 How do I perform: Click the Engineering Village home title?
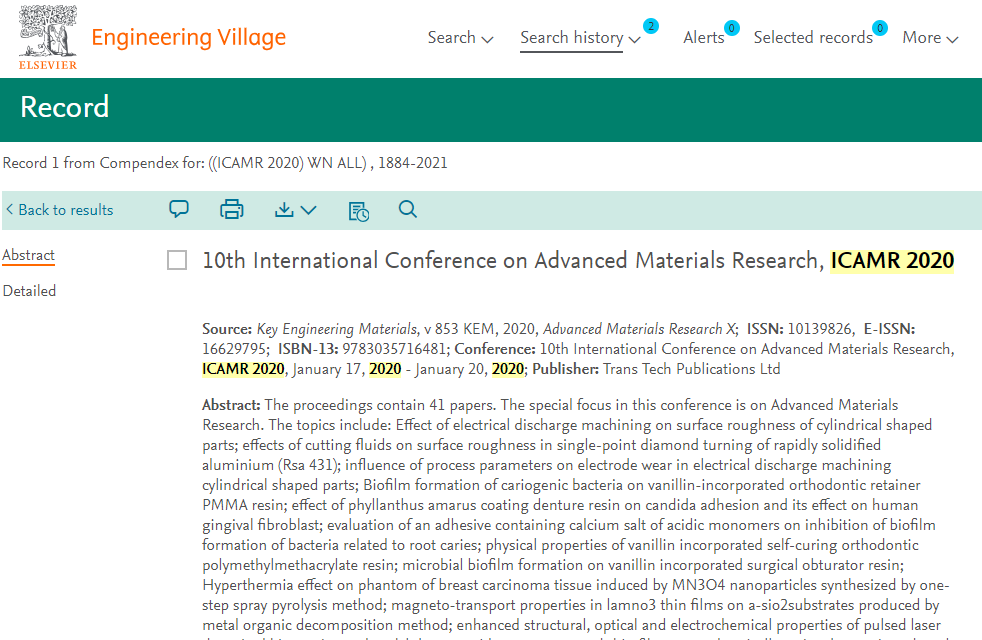188,38
